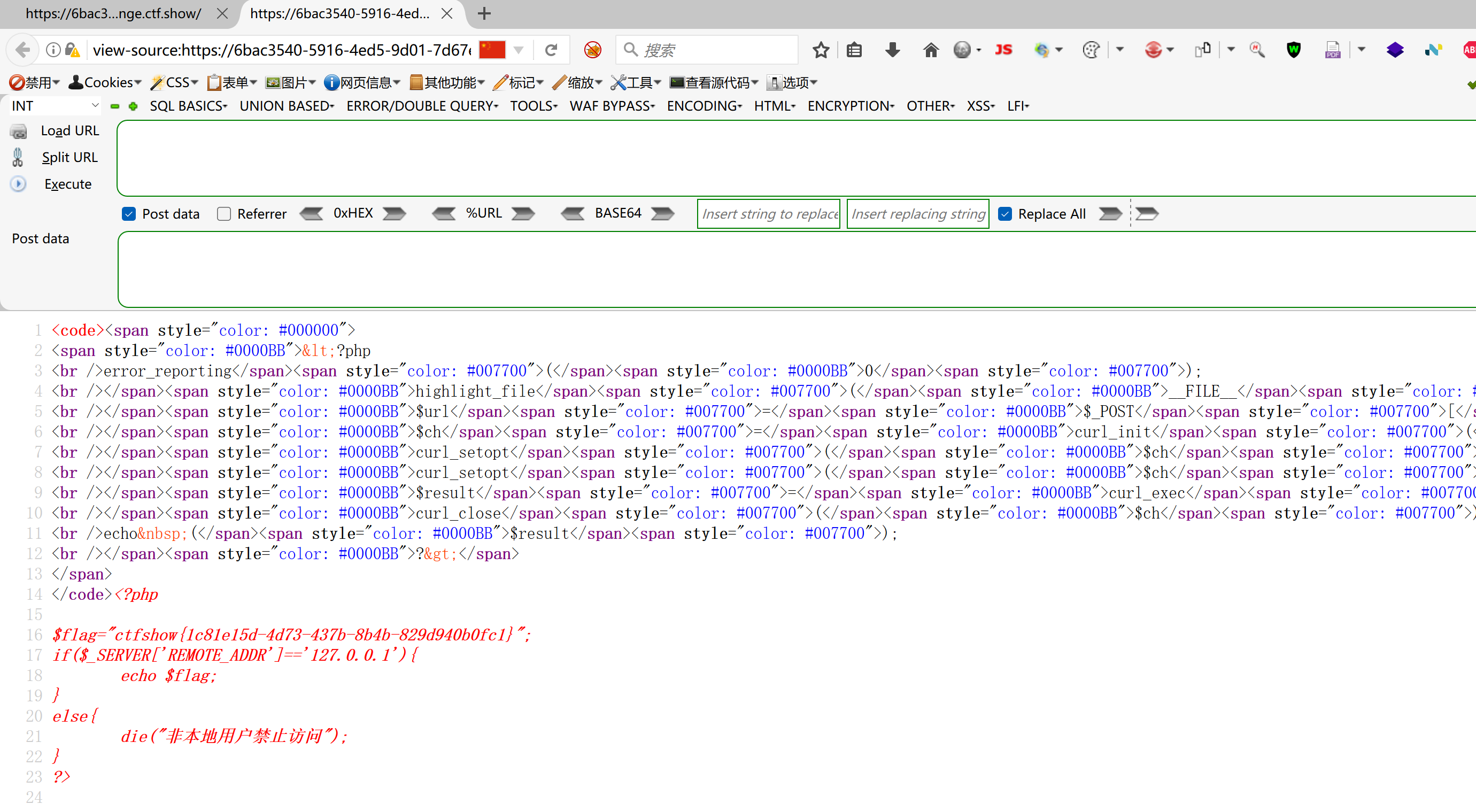Screen dimensions: 1476x812
Task: Switch to the first ctf.show tab
Action: tap(113, 14)
